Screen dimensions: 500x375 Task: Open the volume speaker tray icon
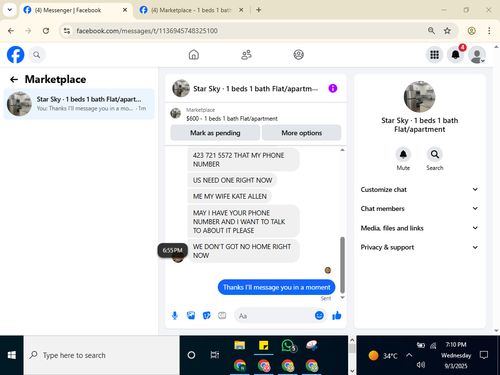pyautogui.click(x=421, y=365)
